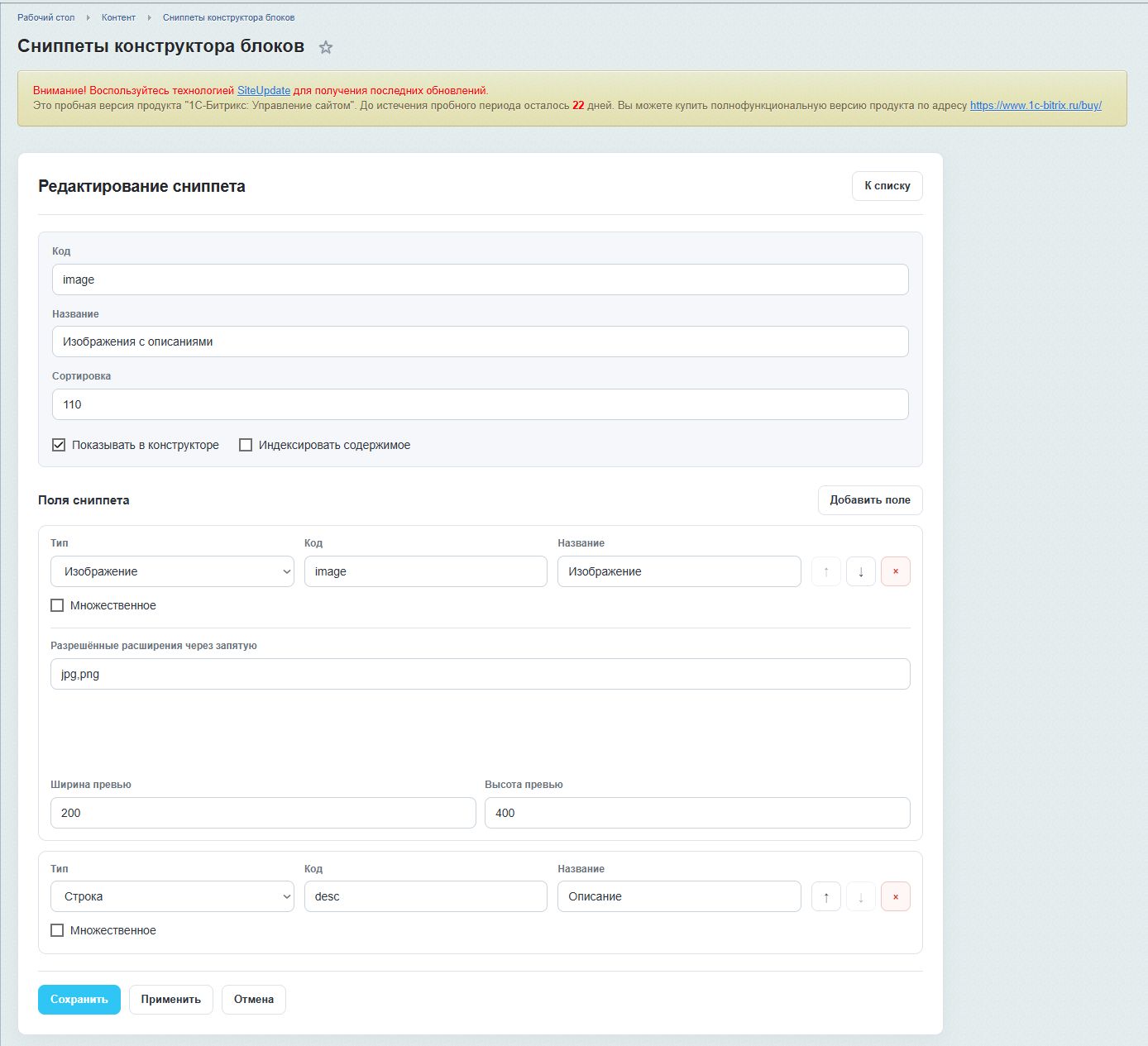Click the 'Редактирование сниппета' heading
The height and width of the screenshot is (1046, 1148).
point(141,186)
